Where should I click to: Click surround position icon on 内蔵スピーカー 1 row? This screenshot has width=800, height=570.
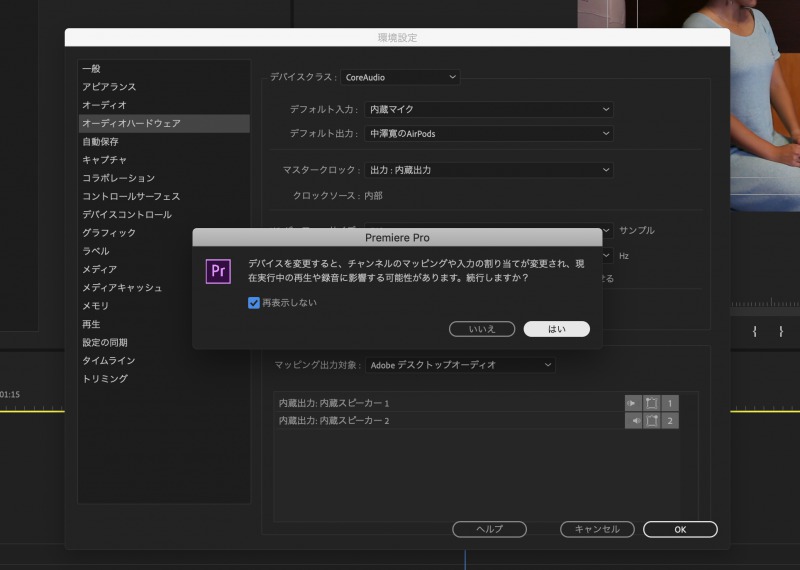651,403
